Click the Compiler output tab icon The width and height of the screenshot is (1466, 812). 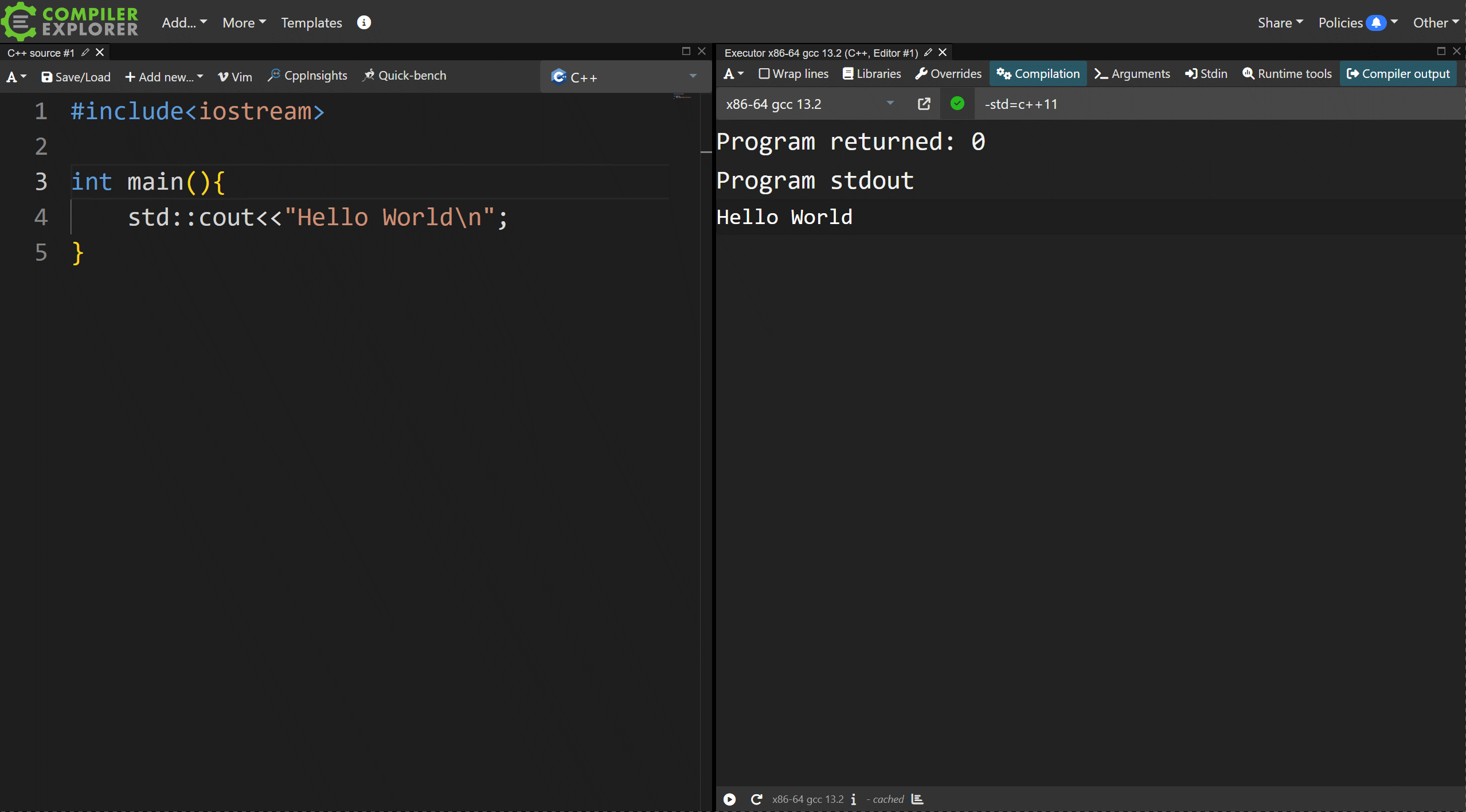point(1352,73)
